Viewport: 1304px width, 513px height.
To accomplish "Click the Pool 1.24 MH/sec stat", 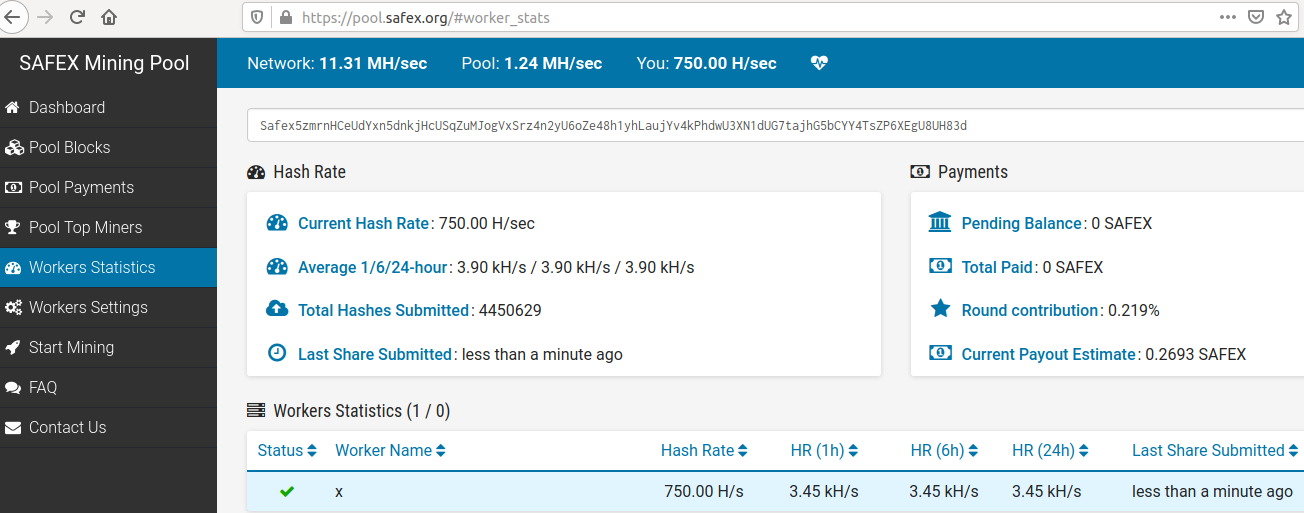I will point(531,63).
